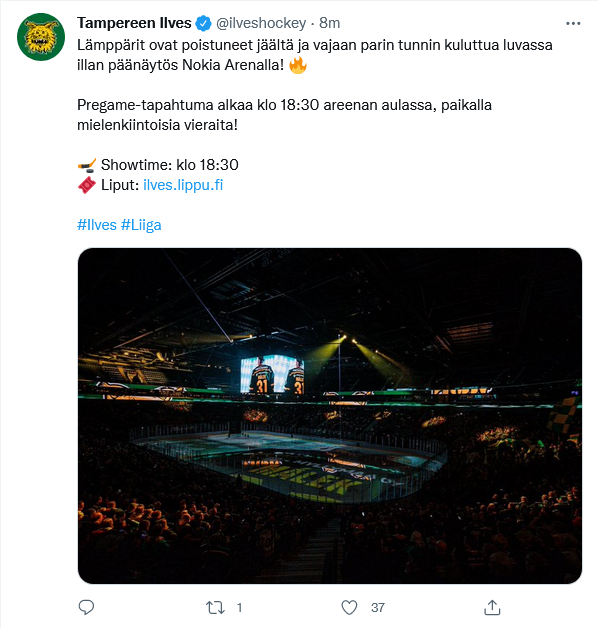This screenshot has width=598, height=628.
Task: Click the tweet text about Pregame-tapahtuma
Action: pos(284,115)
